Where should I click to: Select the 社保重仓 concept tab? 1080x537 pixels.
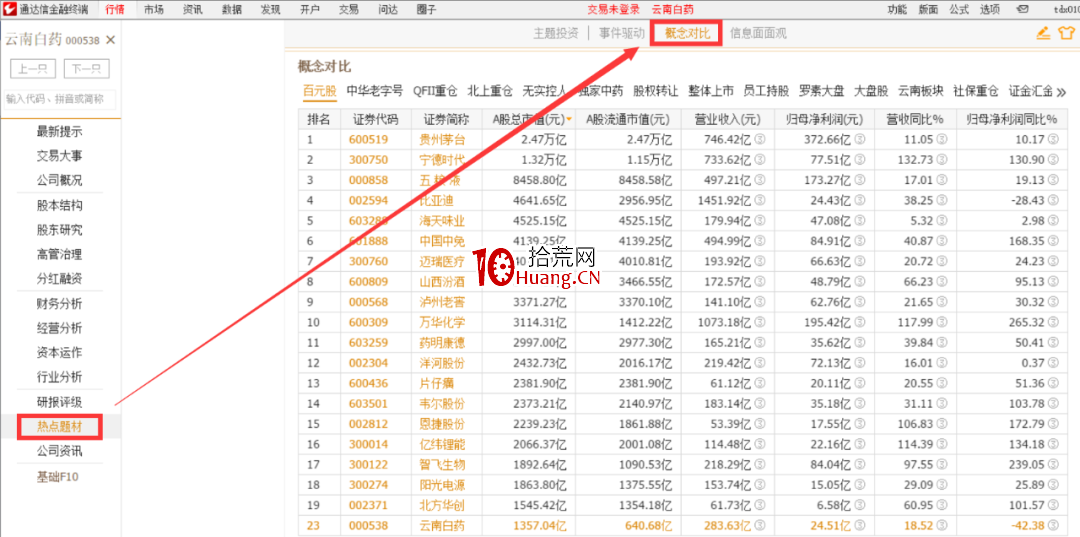click(x=975, y=91)
